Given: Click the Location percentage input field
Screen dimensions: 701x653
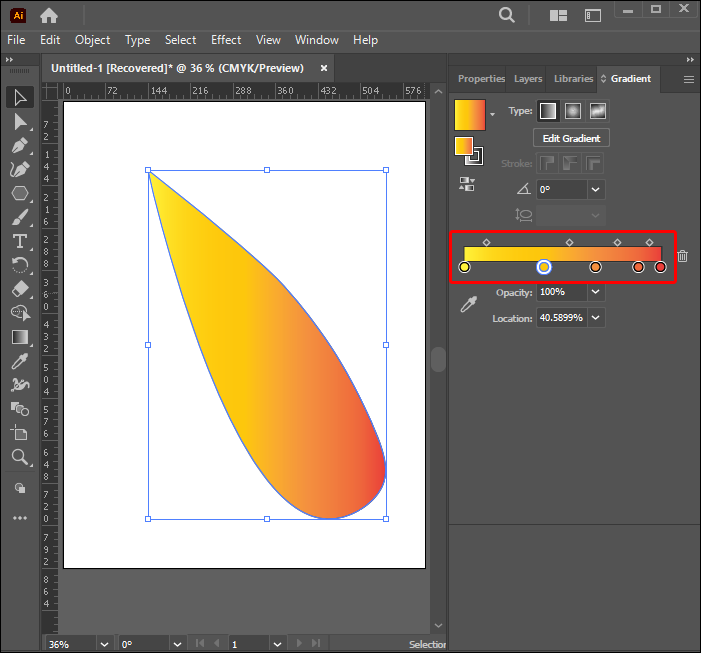Looking at the screenshot, I should coord(562,317).
